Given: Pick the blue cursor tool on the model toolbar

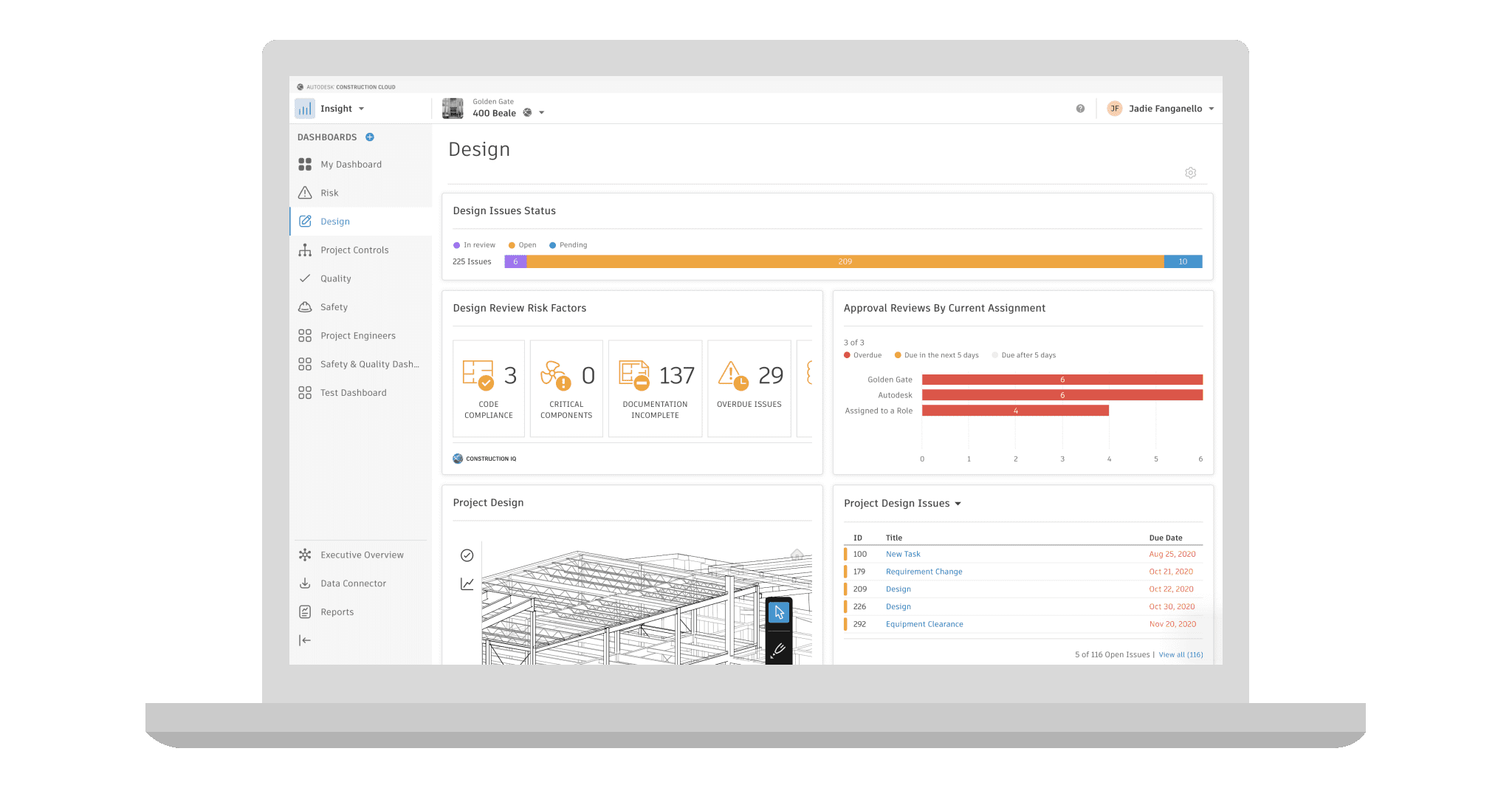Looking at the screenshot, I should coord(779,611).
